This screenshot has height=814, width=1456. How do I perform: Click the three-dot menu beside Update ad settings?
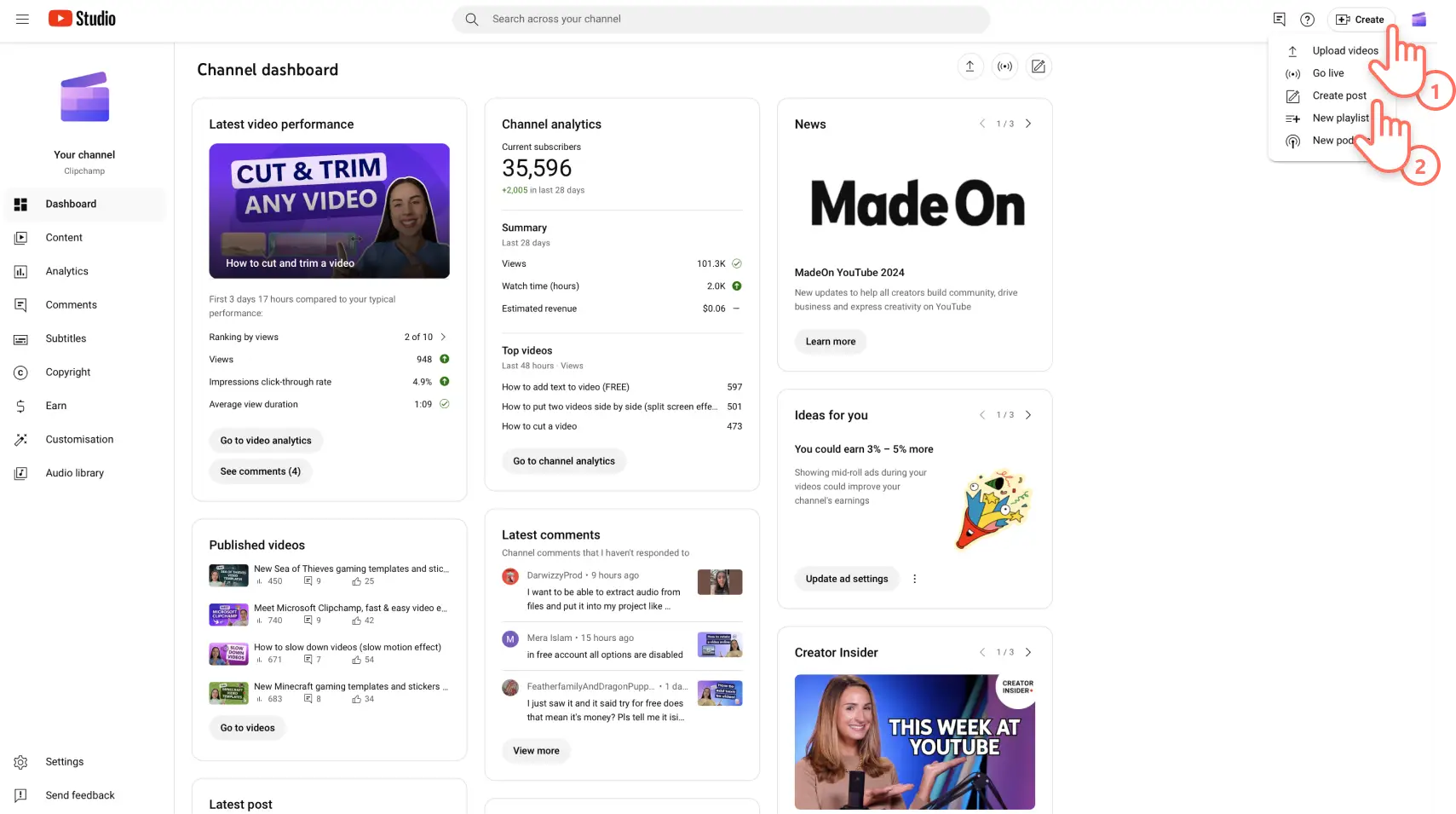click(x=915, y=579)
